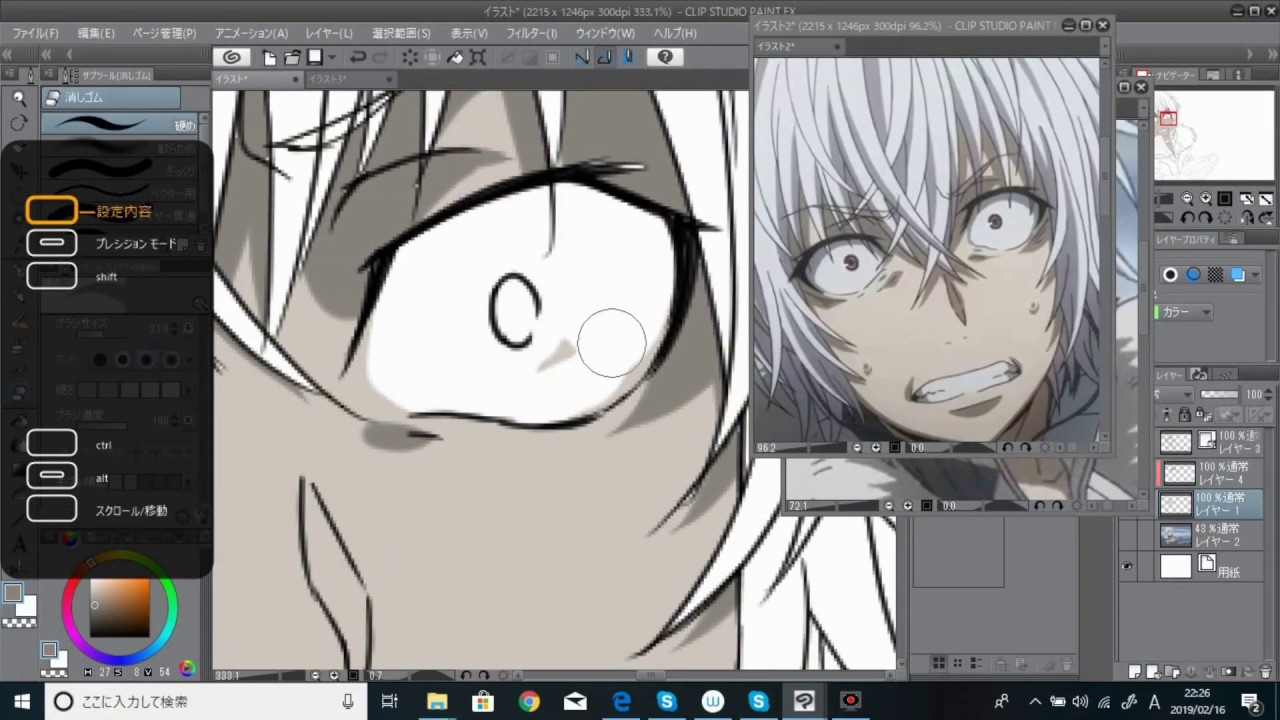Rotate left in the Navigator panel
This screenshot has width=1280, height=720.
point(1187,217)
